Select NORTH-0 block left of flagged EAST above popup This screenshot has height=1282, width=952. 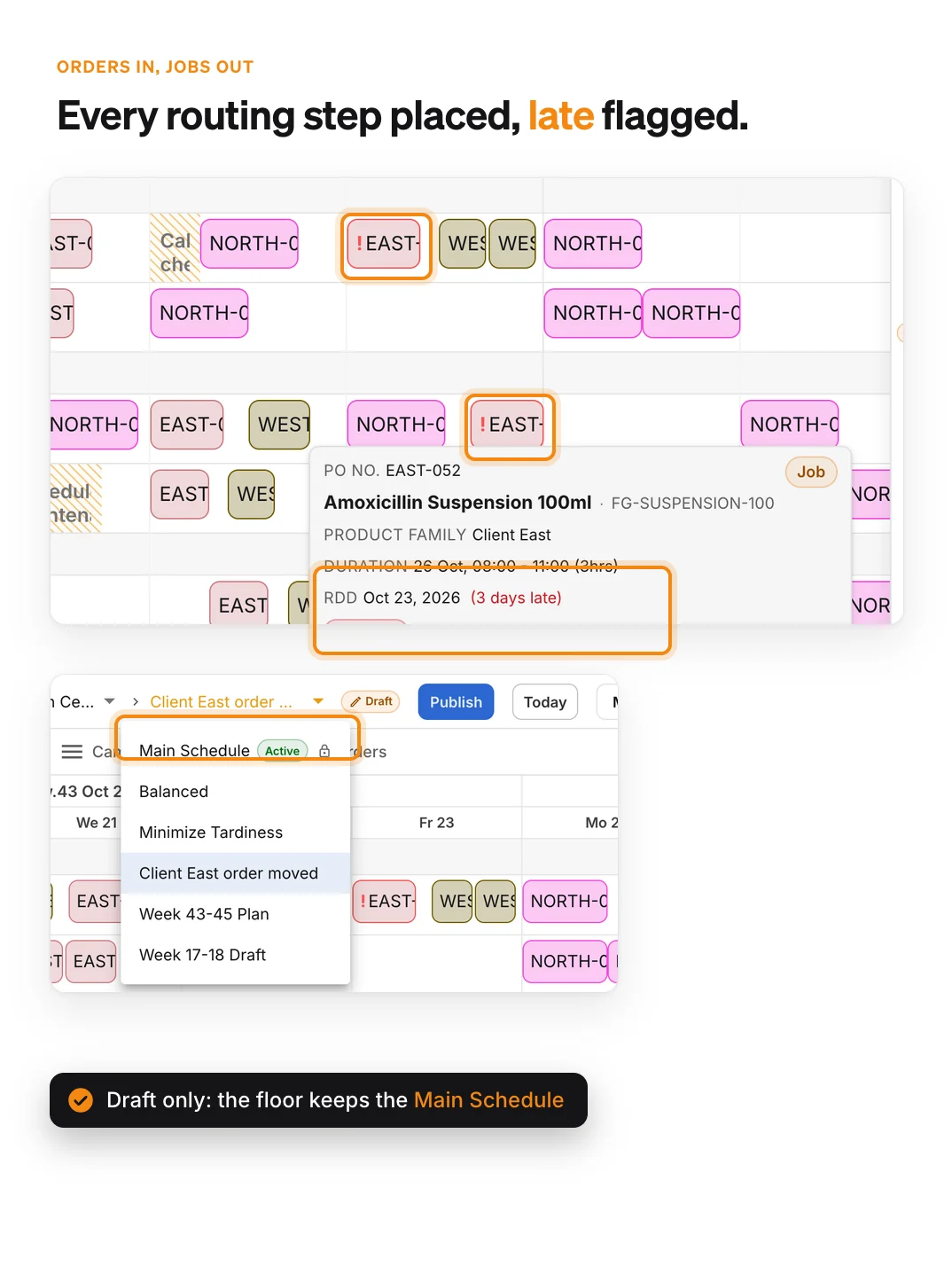396,425
